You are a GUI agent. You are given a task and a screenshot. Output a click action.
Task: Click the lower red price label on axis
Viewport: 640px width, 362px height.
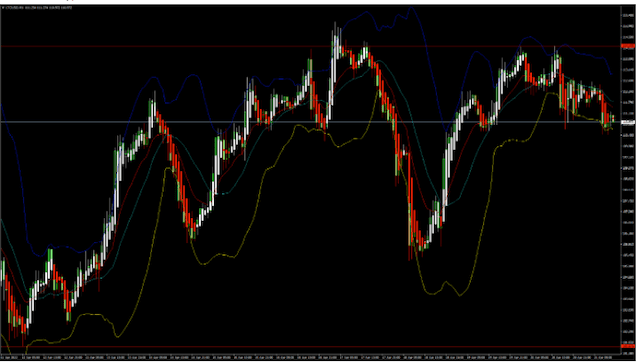click(628, 346)
